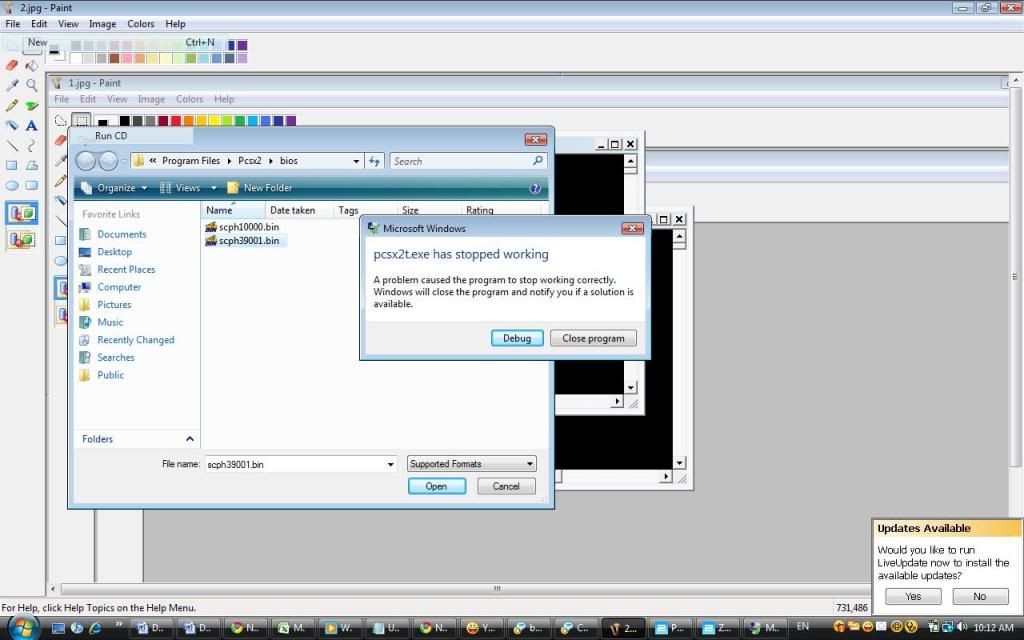
Task: Select the Rounded Rectangle tool
Action: pyautogui.click(x=31, y=185)
